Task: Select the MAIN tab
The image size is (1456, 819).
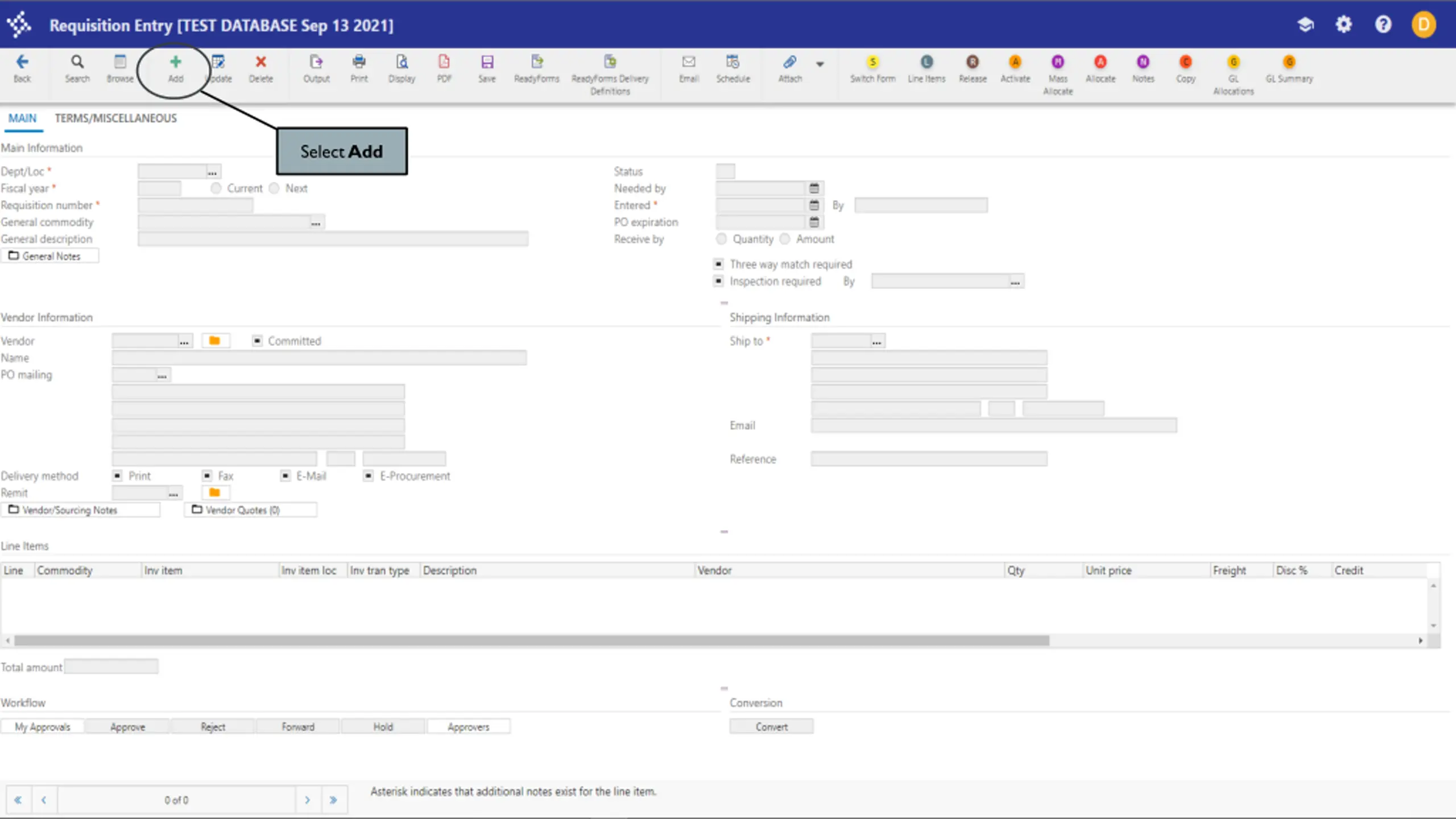Action: coord(22,118)
